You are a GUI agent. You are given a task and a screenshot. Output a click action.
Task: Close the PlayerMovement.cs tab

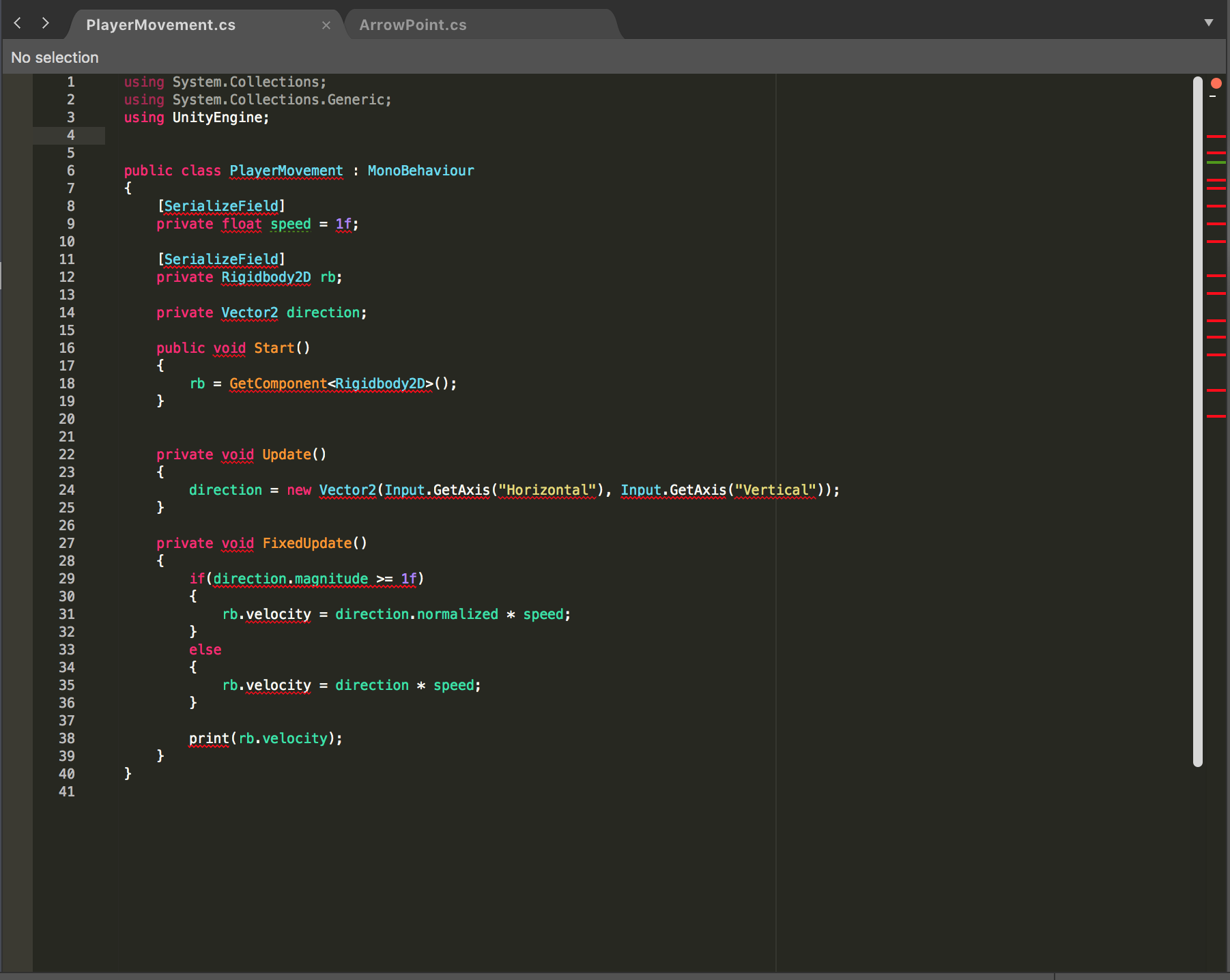click(326, 25)
